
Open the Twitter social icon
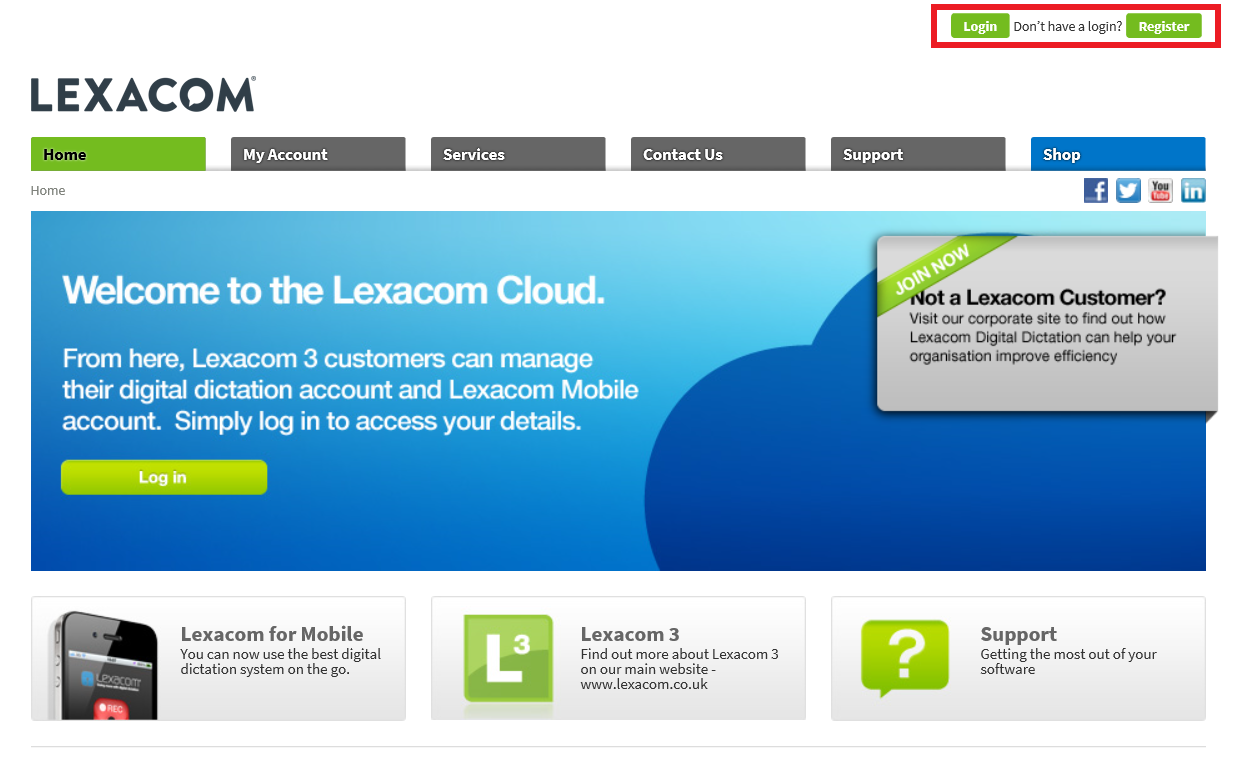[1128, 190]
